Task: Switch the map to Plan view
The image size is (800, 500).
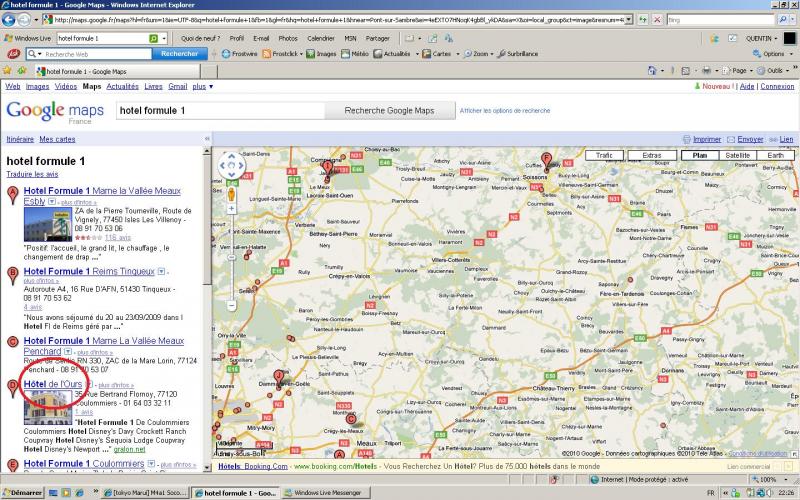Action: point(699,155)
